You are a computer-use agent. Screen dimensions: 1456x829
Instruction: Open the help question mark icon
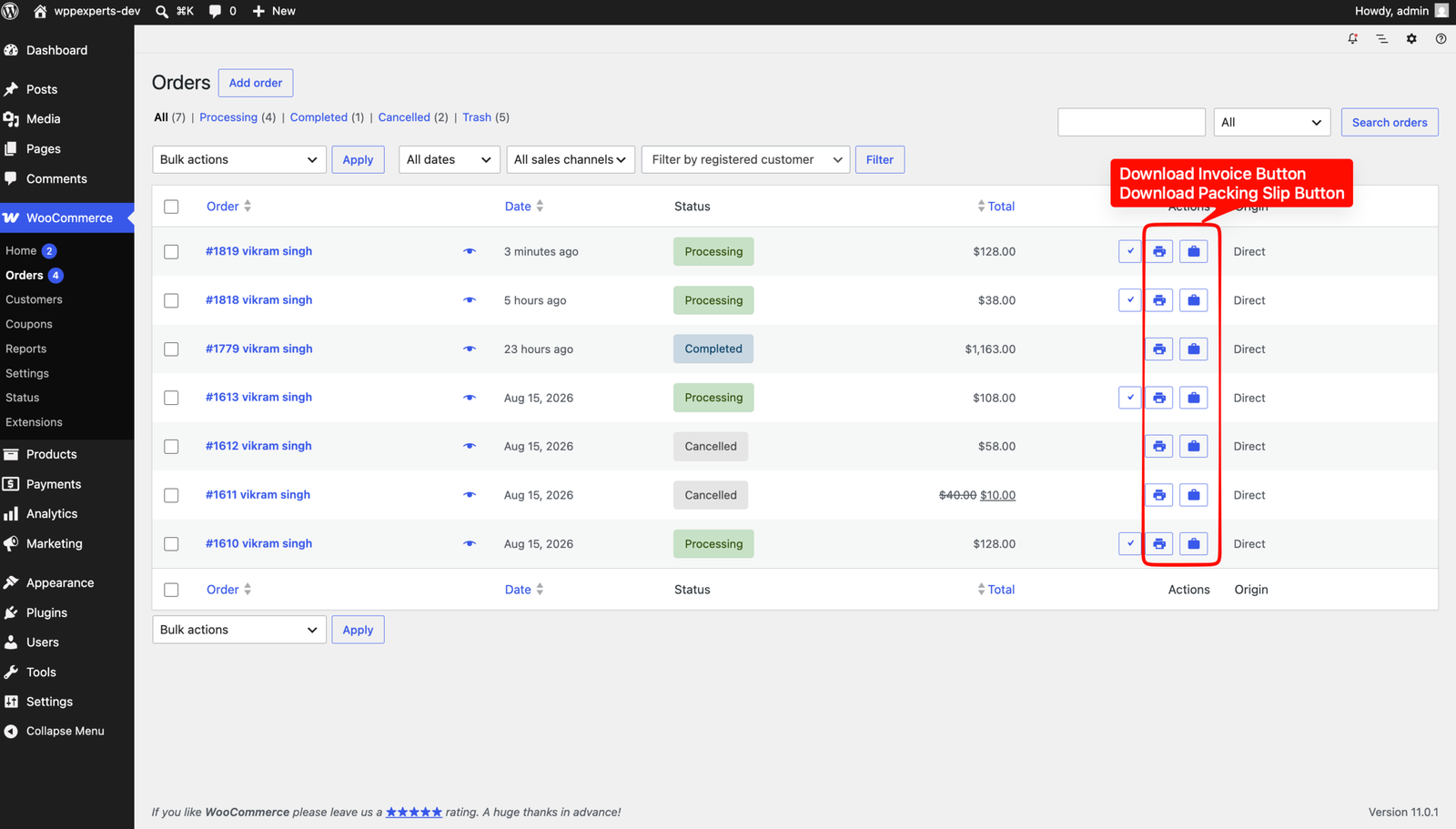click(1441, 38)
